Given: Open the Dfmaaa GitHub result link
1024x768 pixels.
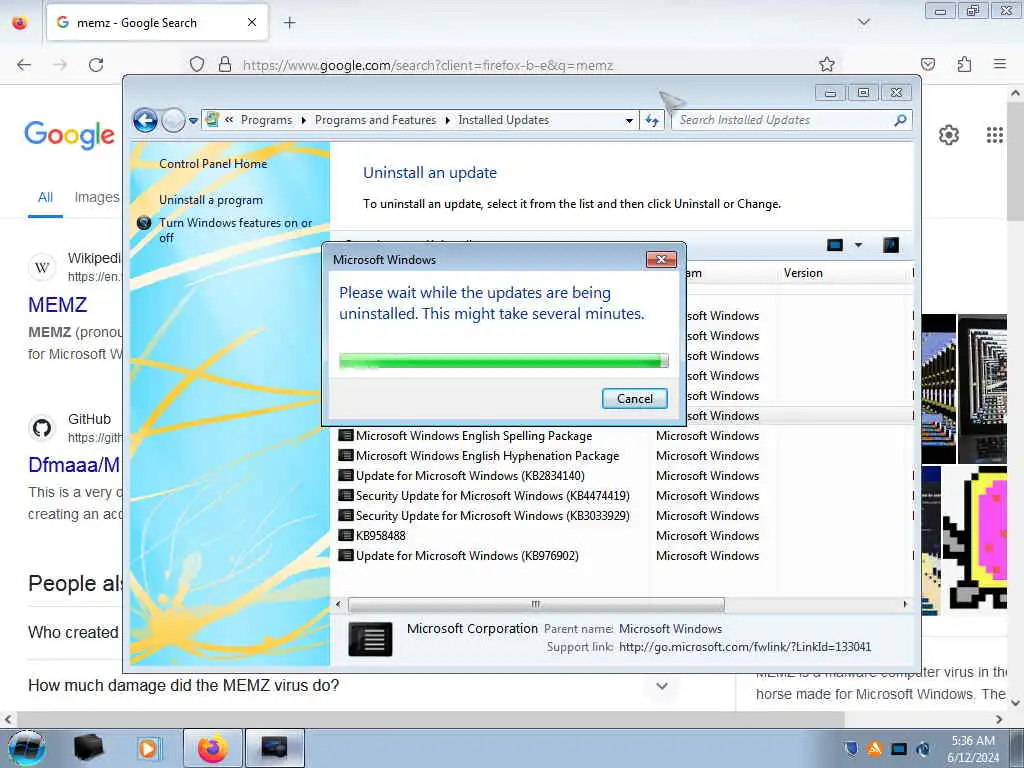Looking at the screenshot, I should point(74,465).
